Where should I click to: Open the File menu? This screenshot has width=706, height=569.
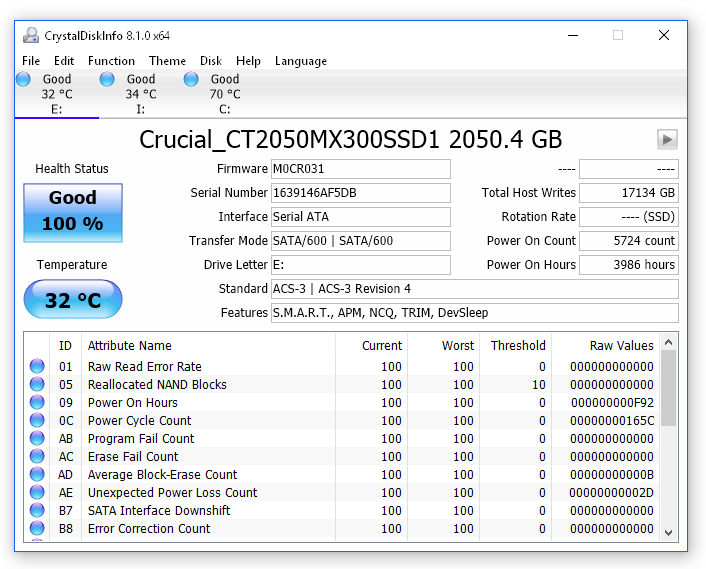31,61
